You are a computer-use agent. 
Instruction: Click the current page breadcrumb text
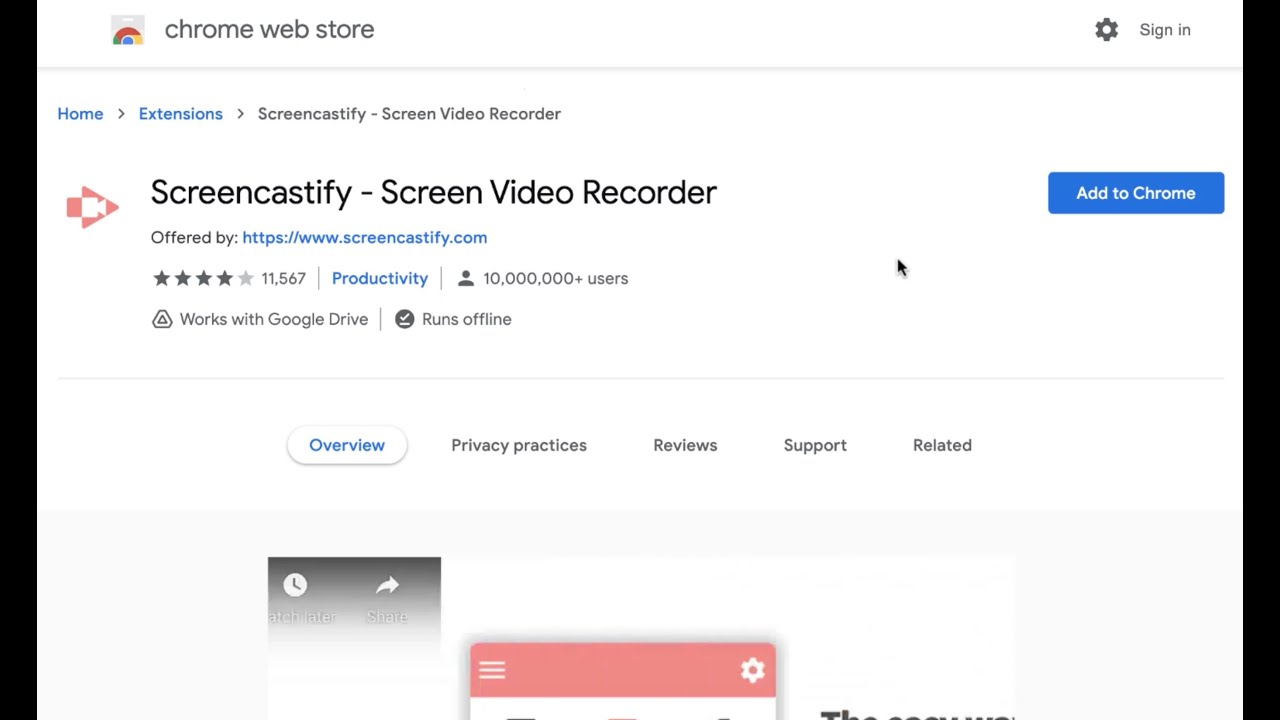pos(409,114)
